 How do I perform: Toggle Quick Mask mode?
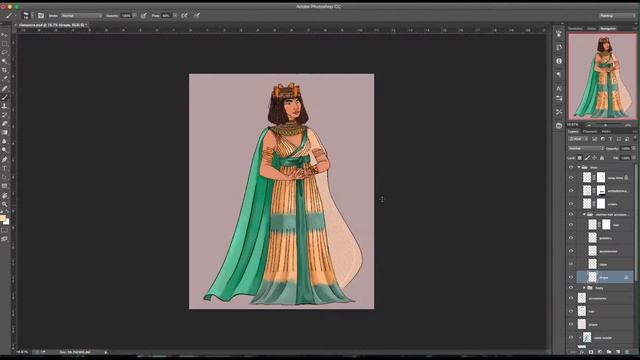tap(4, 231)
